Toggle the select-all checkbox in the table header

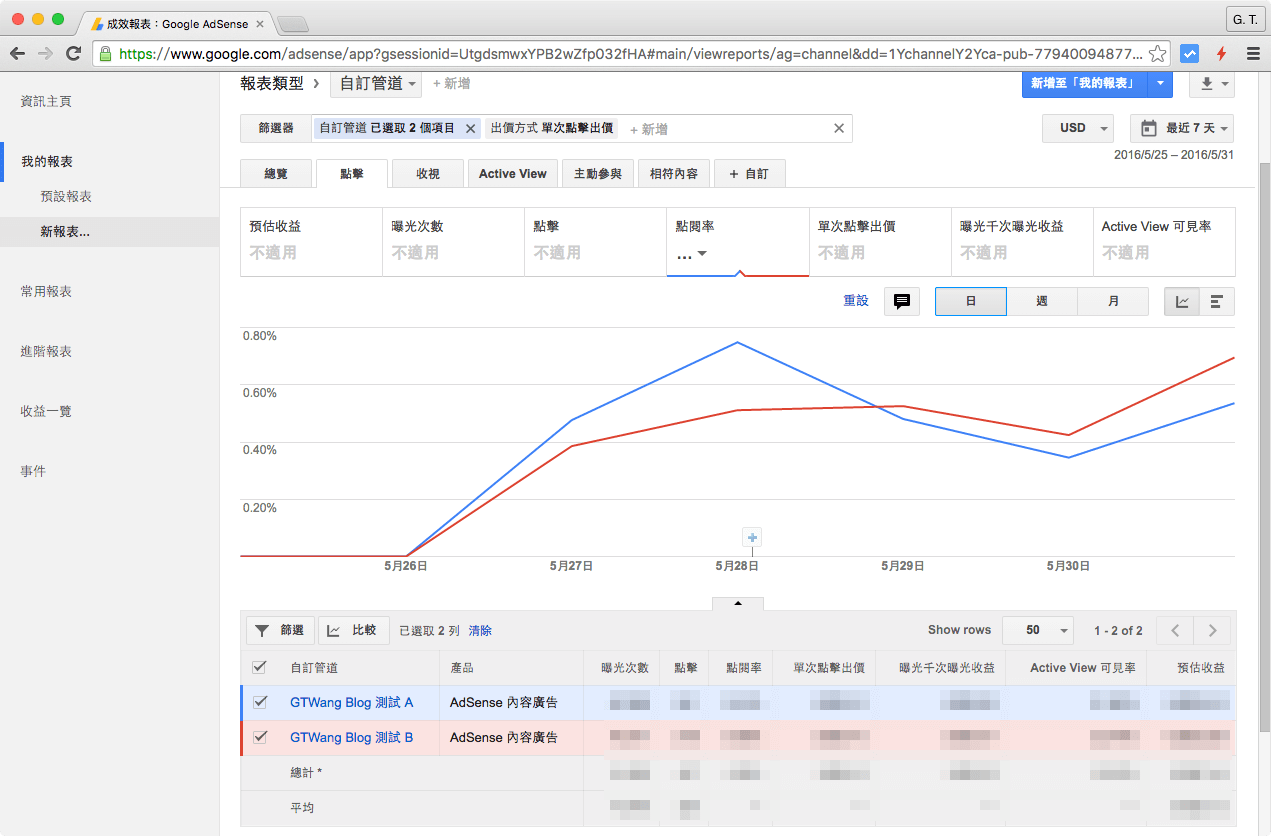click(x=260, y=667)
